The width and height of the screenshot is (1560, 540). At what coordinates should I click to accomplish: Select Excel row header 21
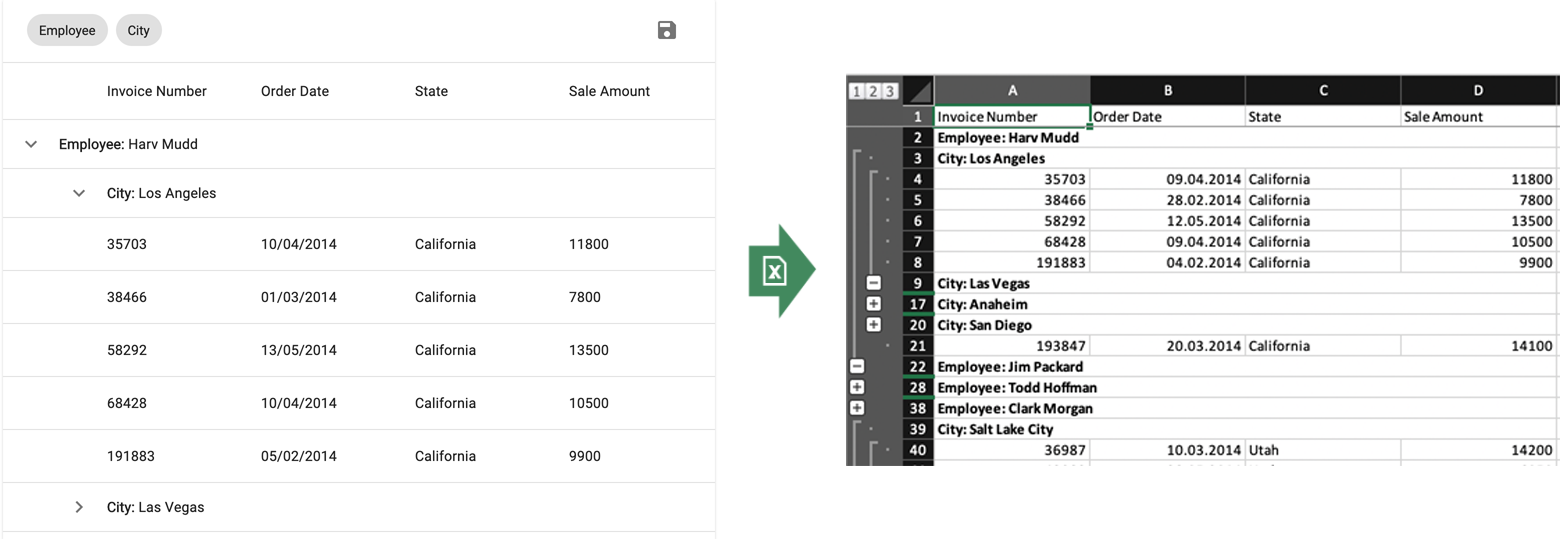[918, 346]
